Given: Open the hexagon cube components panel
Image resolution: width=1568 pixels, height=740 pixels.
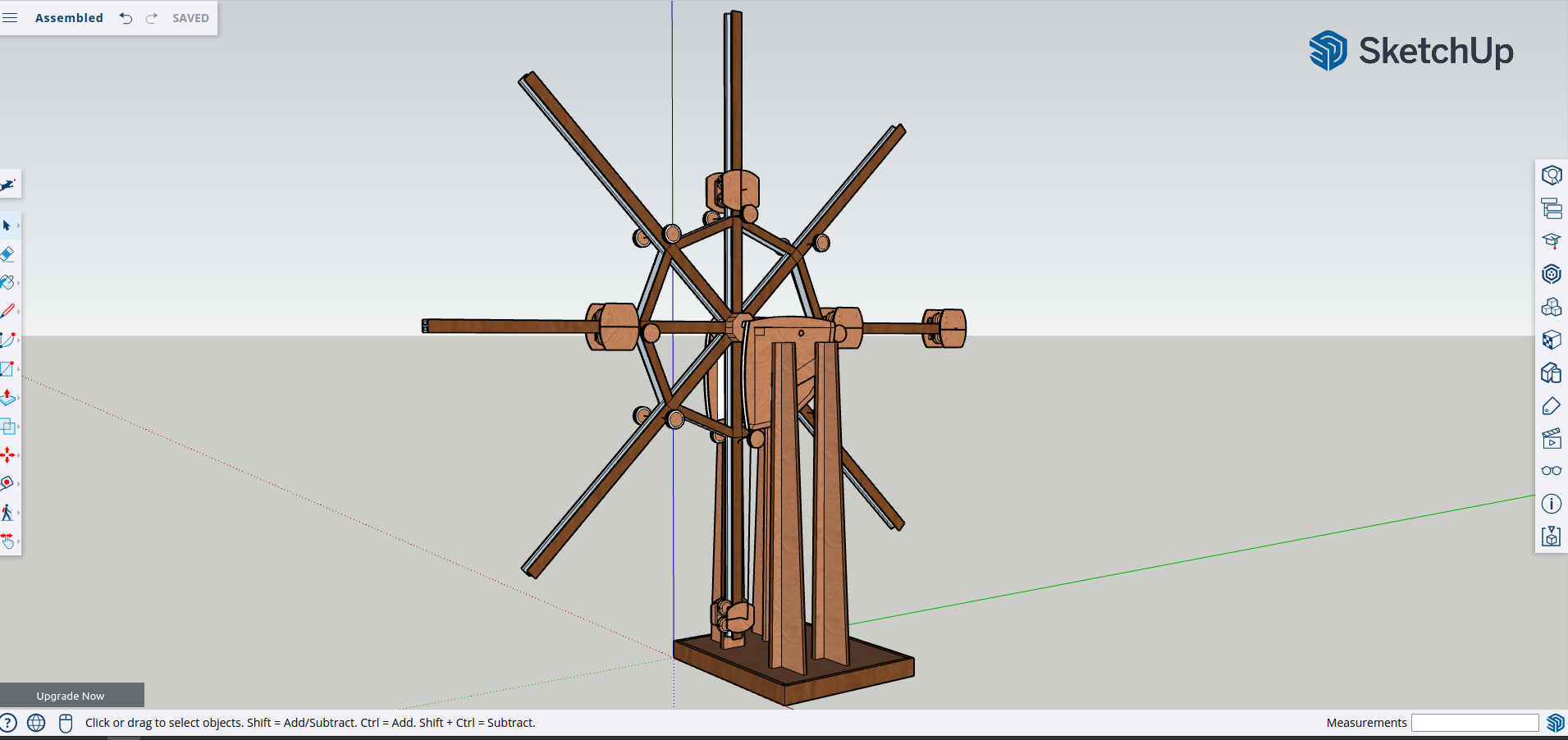Looking at the screenshot, I should point(1551,274).
